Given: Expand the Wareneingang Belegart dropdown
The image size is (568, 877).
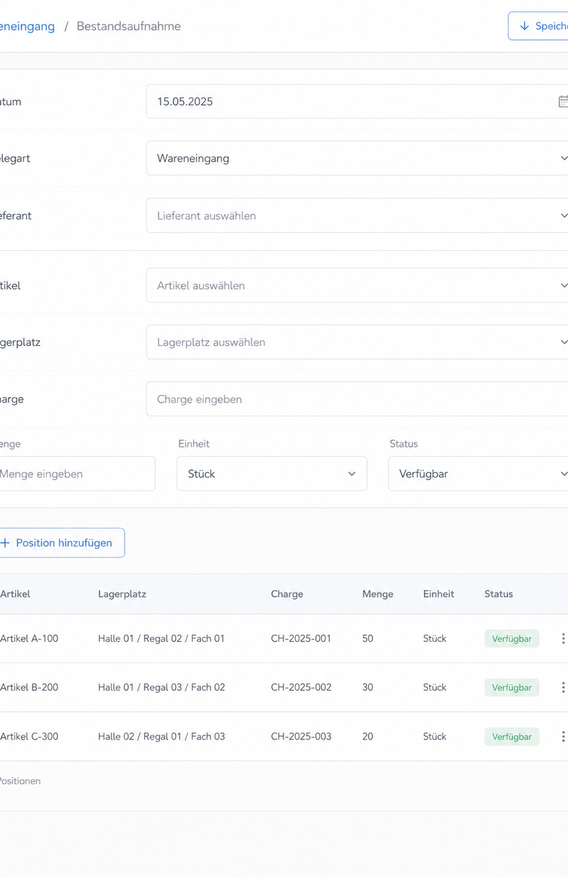Looking at the screenshot, I should pyautogui.click(x=357, y=158).
